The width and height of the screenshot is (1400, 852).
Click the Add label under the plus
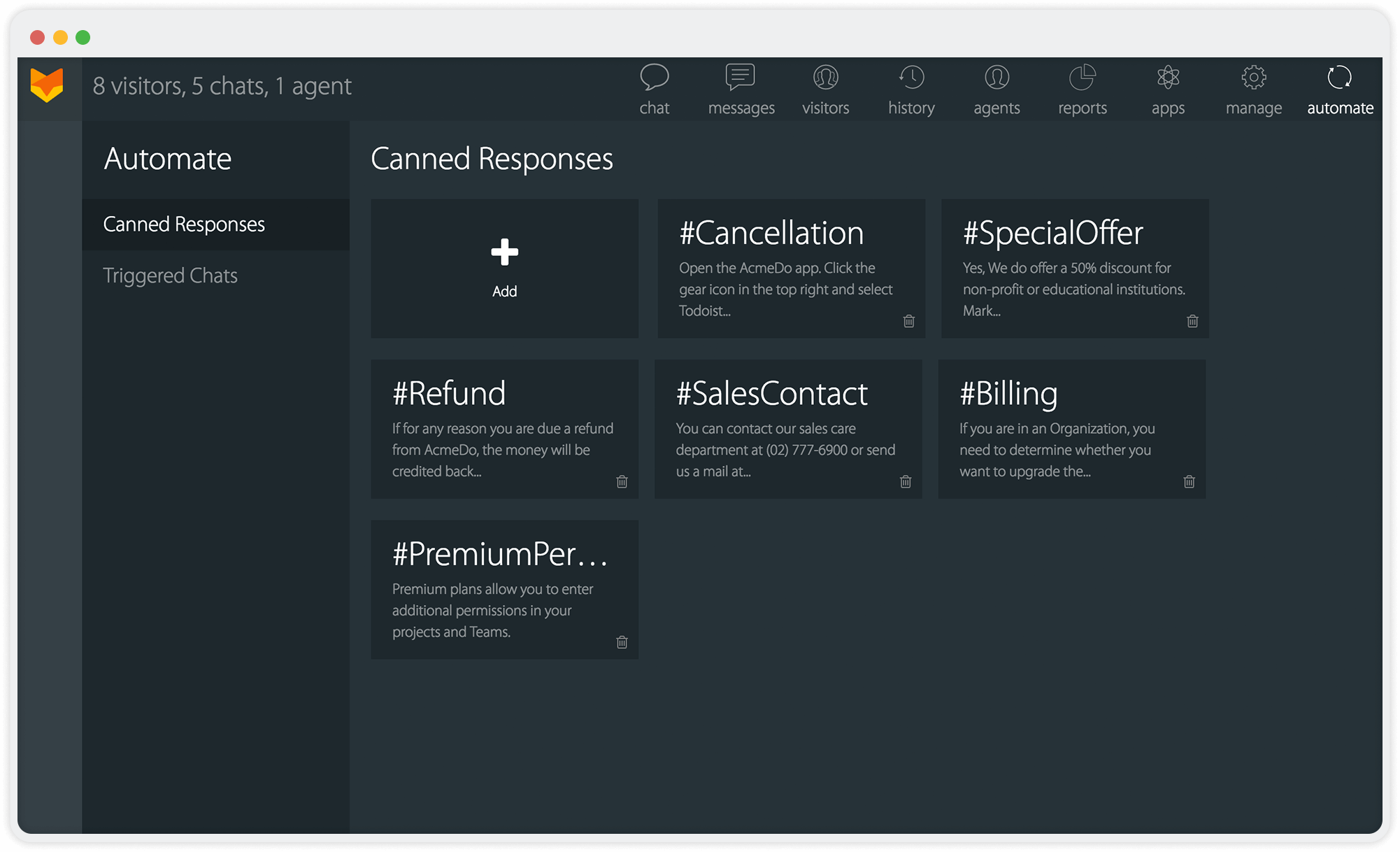pos(504,292)
